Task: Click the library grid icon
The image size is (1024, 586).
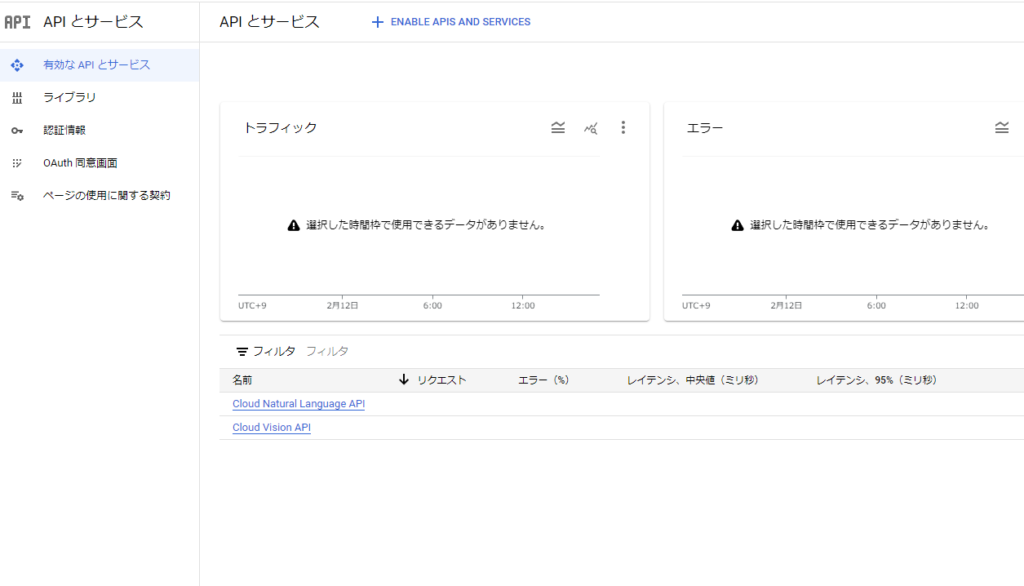Action: [17, 98]
